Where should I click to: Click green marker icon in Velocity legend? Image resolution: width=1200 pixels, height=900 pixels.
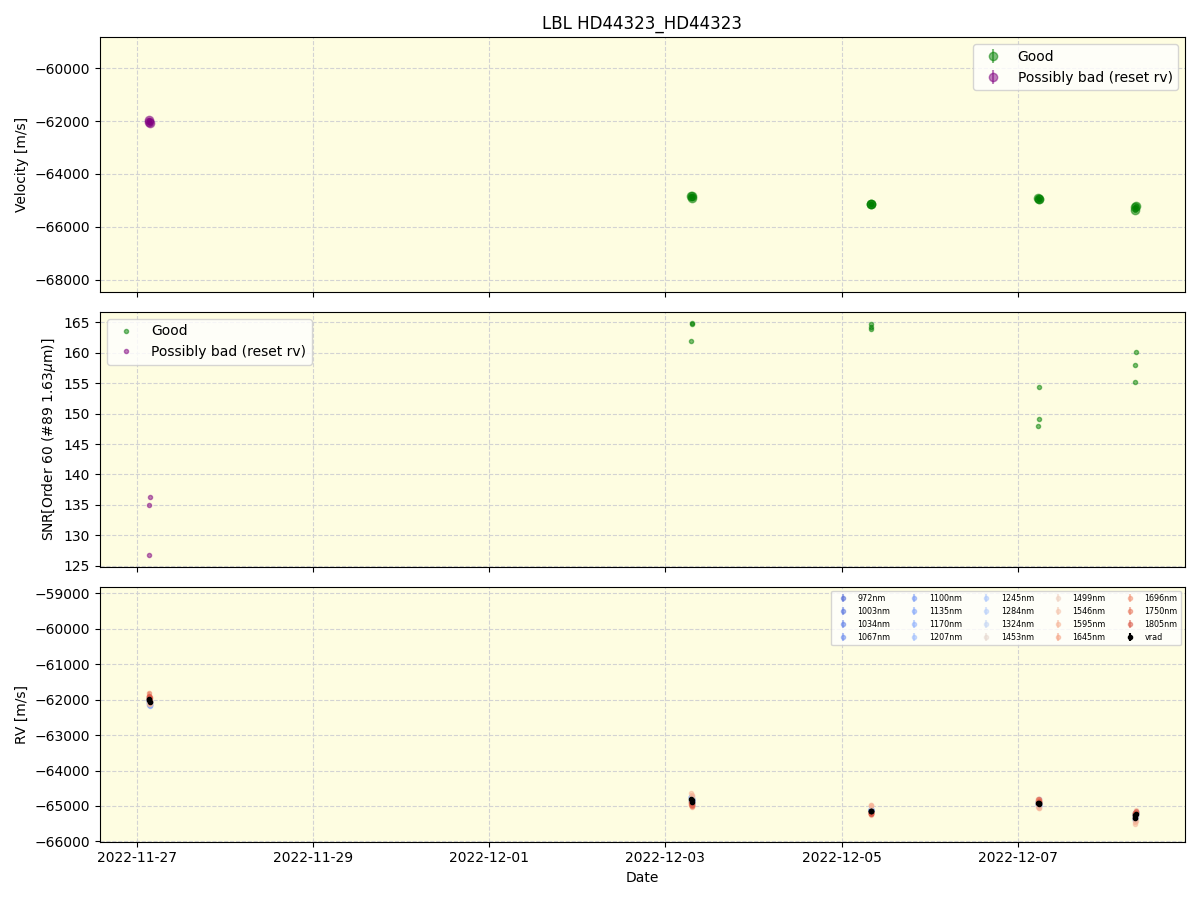[993, 56]
